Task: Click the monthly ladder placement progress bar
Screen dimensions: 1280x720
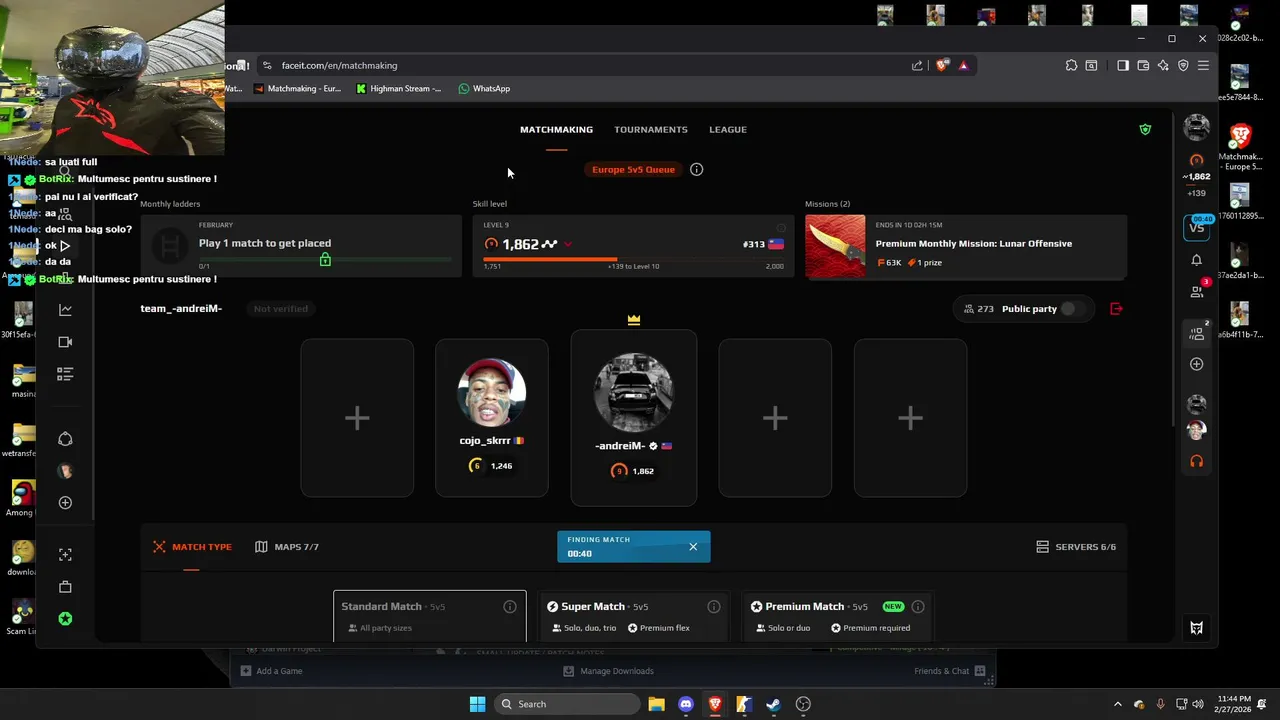Action: (325, 260)
